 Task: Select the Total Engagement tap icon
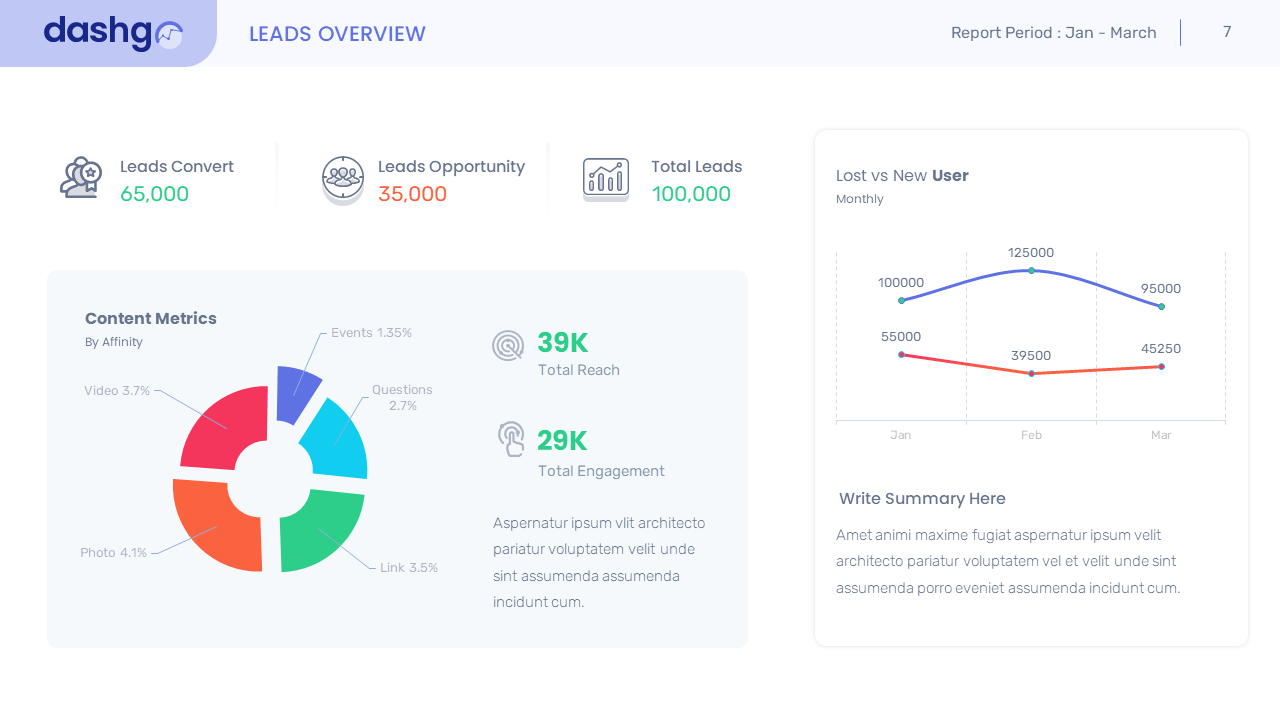coord(510,440)
